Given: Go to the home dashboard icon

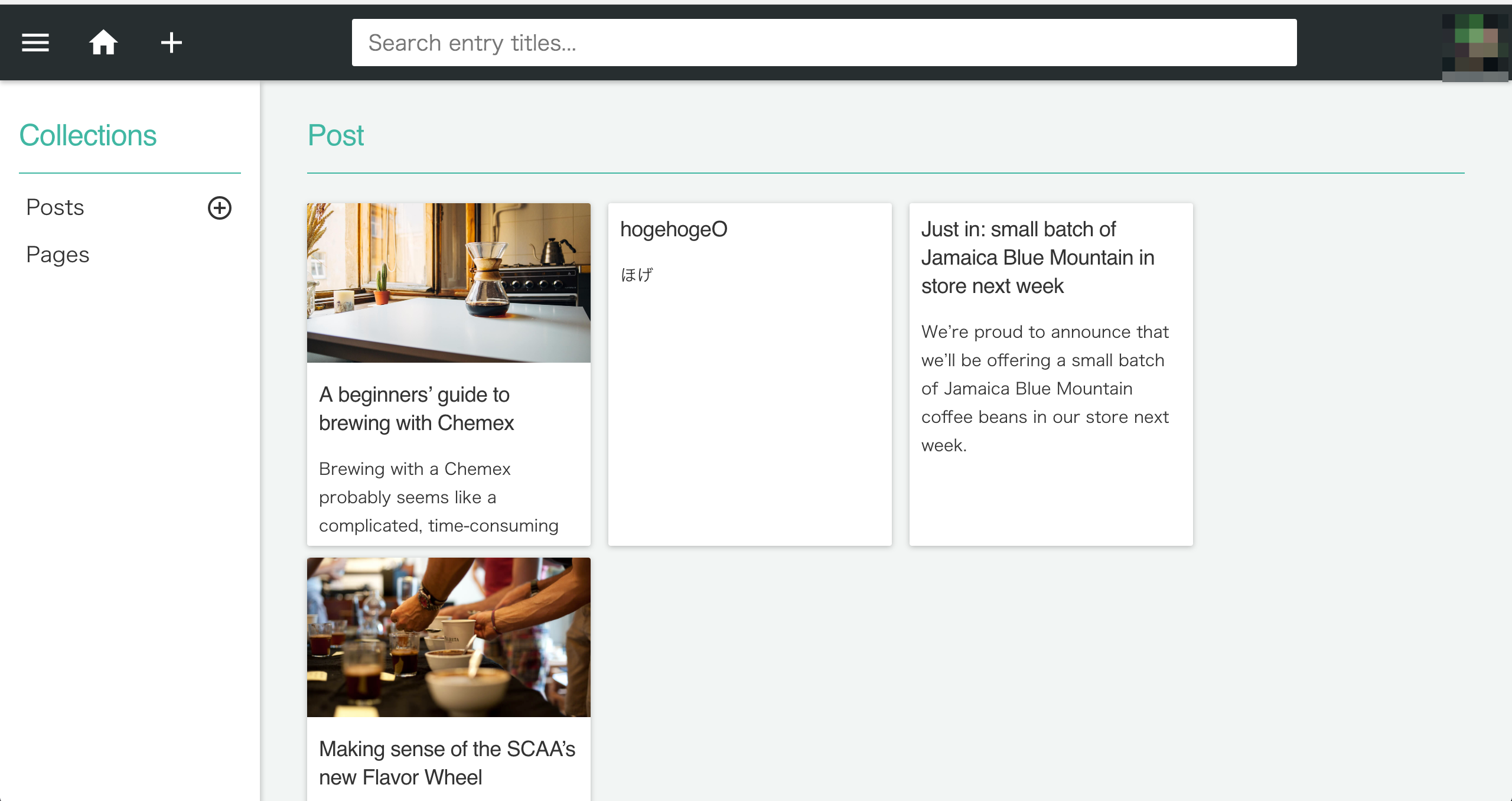Looking at the screenshot, I should coord(103,43).
